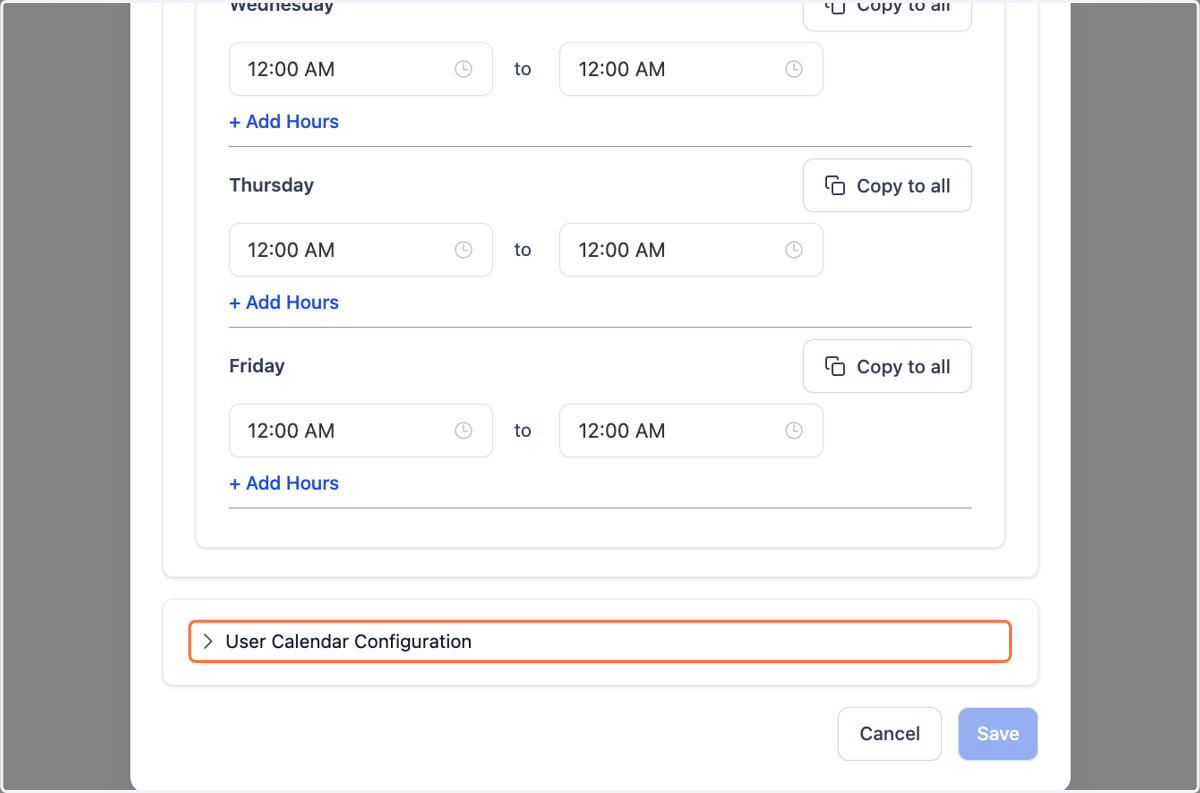
Task: Click clock icon in Friday start time field
Action: [463, 431]
